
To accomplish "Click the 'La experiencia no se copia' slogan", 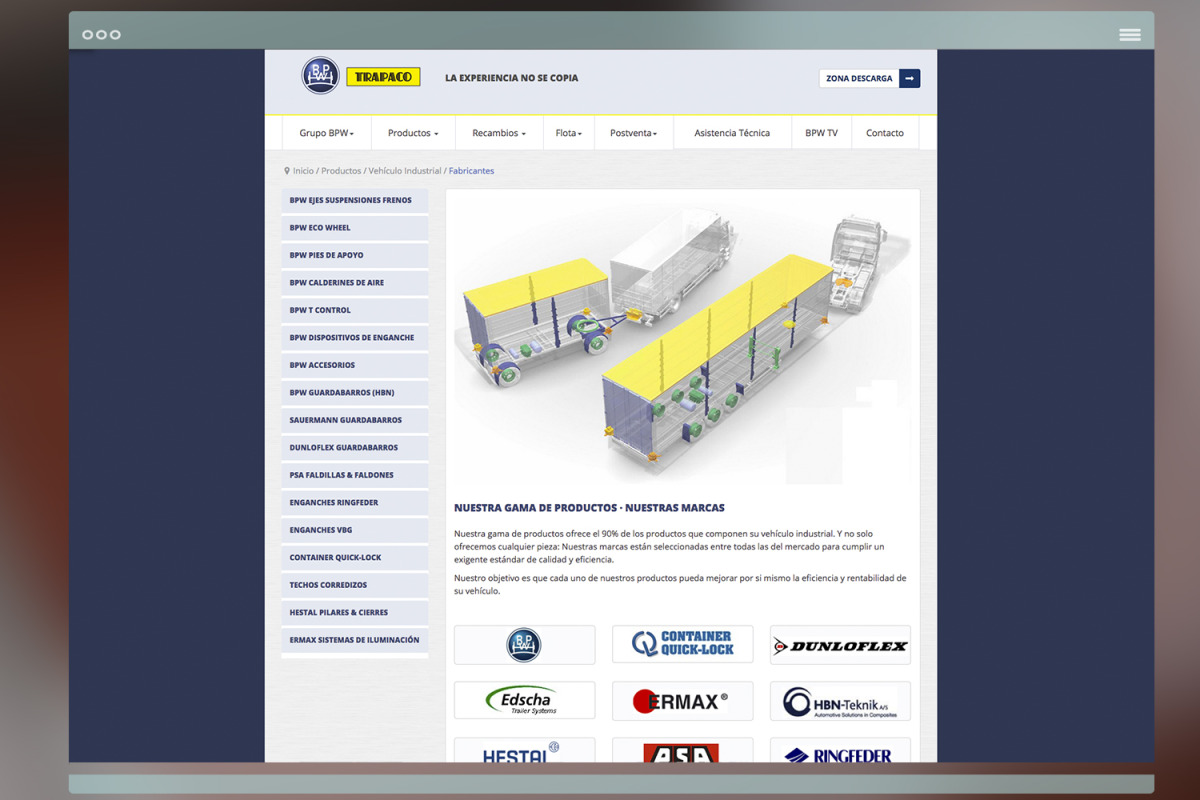I will point(511,78).
